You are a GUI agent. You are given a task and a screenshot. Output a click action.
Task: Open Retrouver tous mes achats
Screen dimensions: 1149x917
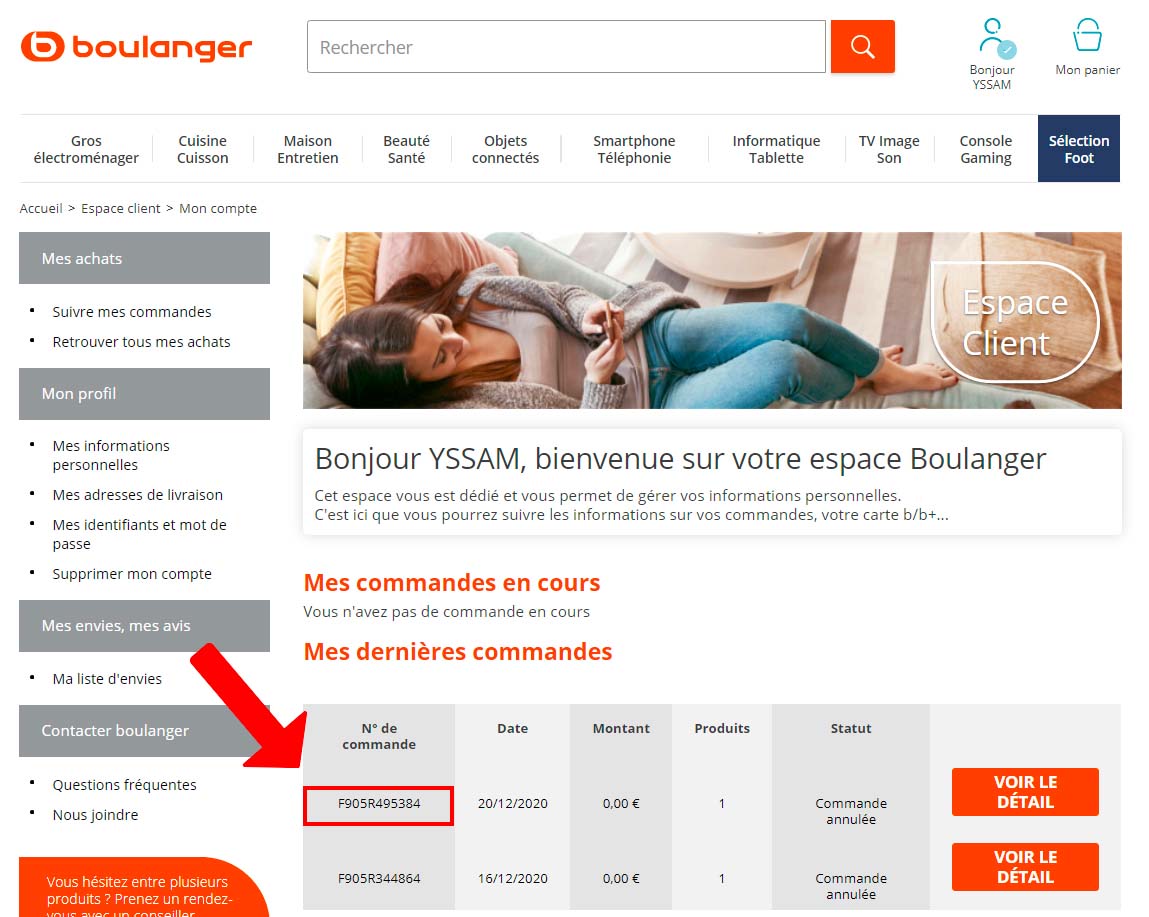pyautogui.click(x=141, y=342)
